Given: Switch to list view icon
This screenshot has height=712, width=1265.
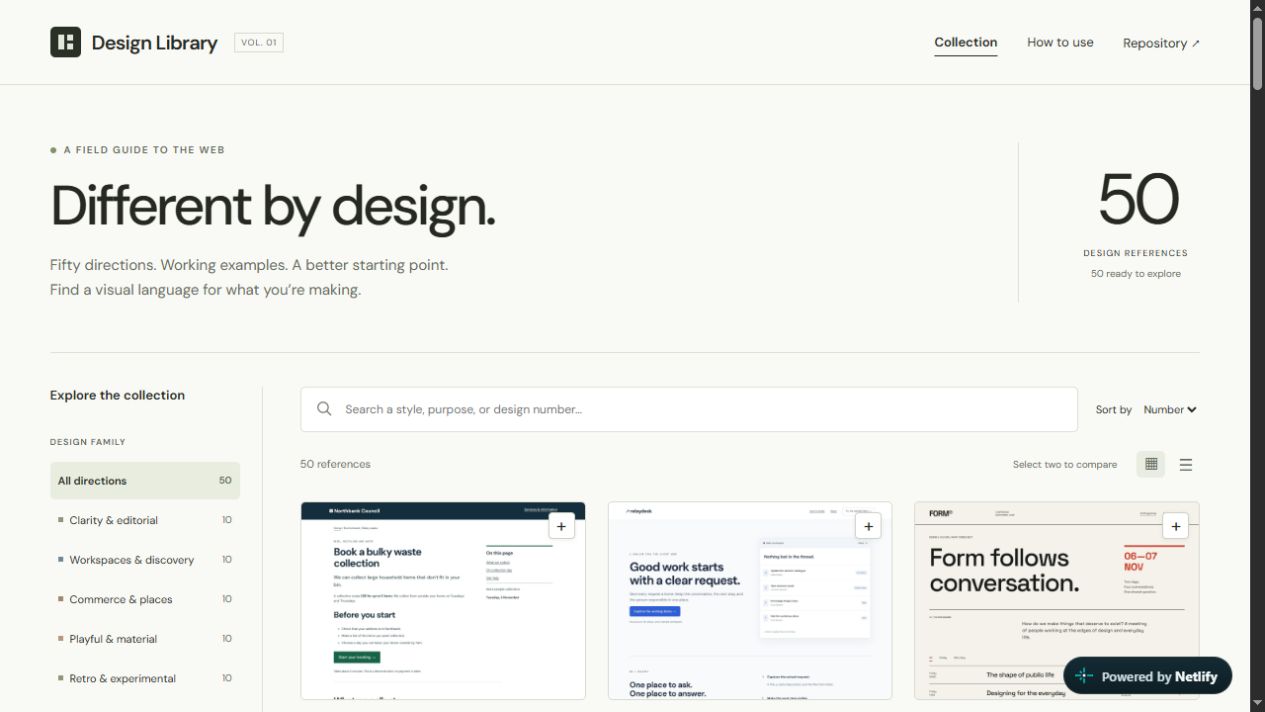Looking at the screenshot, I should pyautogui.click(x=1186, y=464).
